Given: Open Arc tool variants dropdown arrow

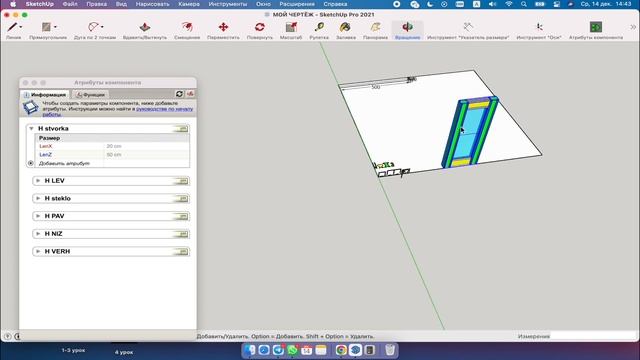Looking at the screenshot, I should pos(102,27).
